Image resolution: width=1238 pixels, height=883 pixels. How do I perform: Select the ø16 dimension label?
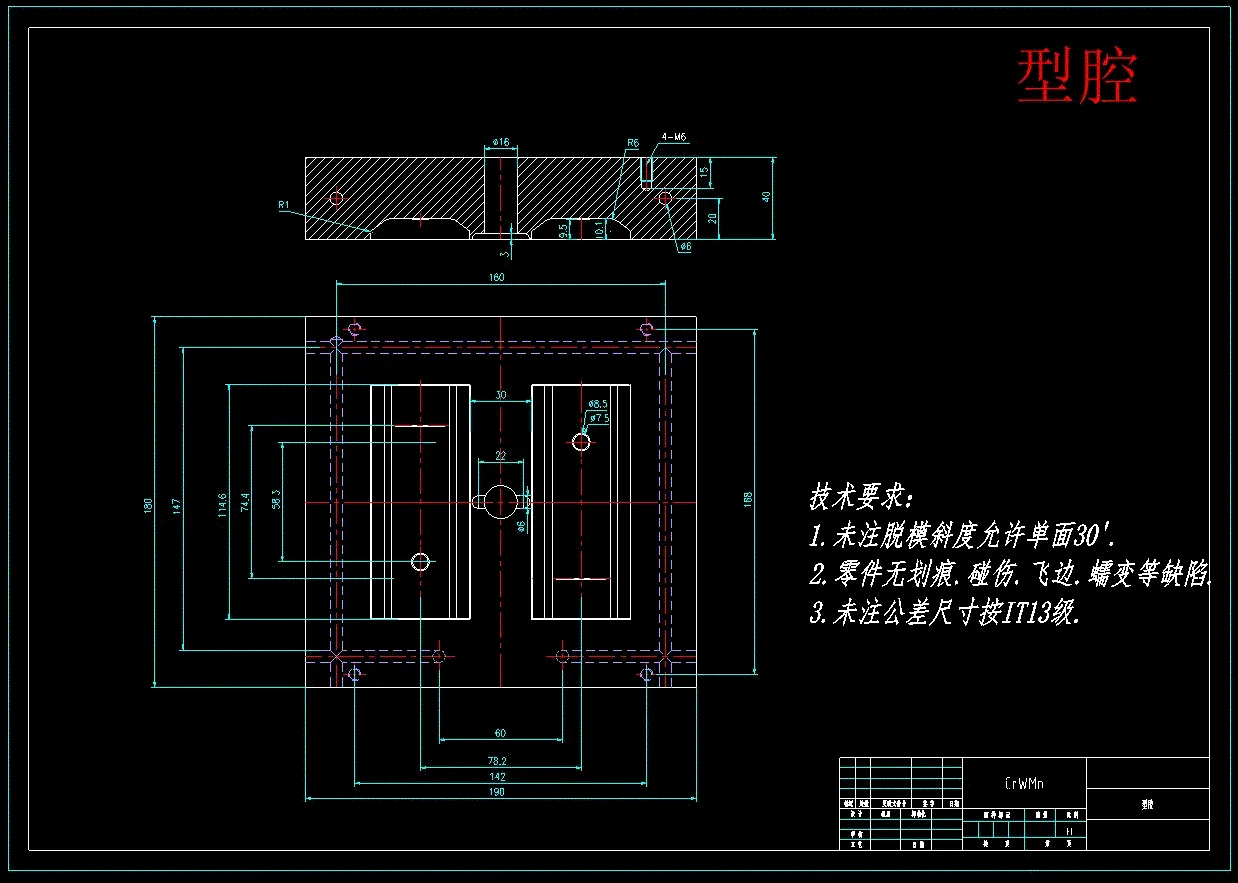click(501, 143)
